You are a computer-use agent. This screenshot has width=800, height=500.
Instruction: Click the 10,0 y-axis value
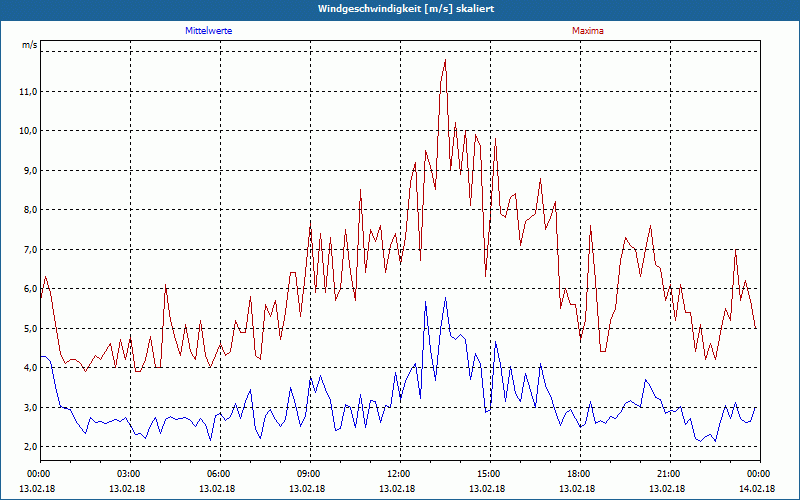(30, 131)
